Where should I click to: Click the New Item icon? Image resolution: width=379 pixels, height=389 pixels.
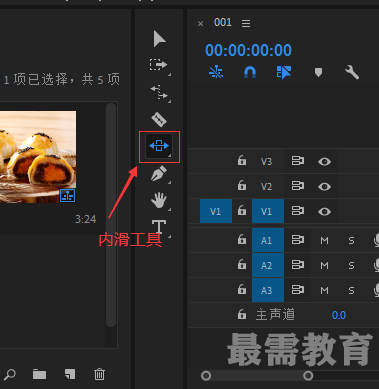70,374
